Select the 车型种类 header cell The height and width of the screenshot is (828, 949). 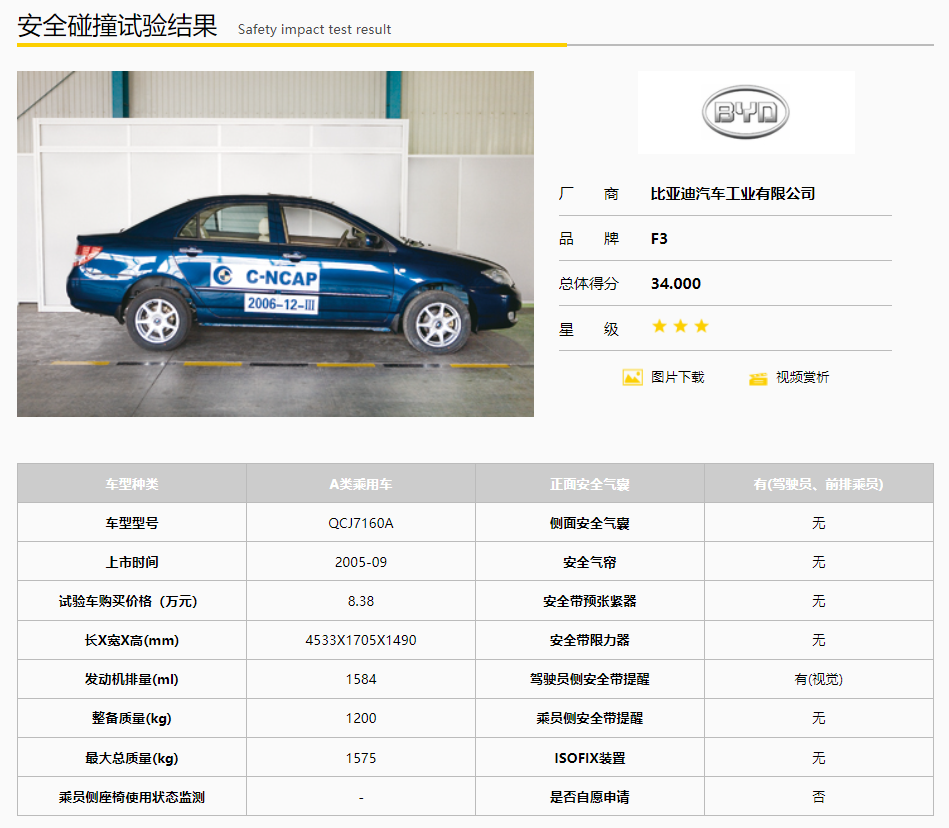[132, 484]
